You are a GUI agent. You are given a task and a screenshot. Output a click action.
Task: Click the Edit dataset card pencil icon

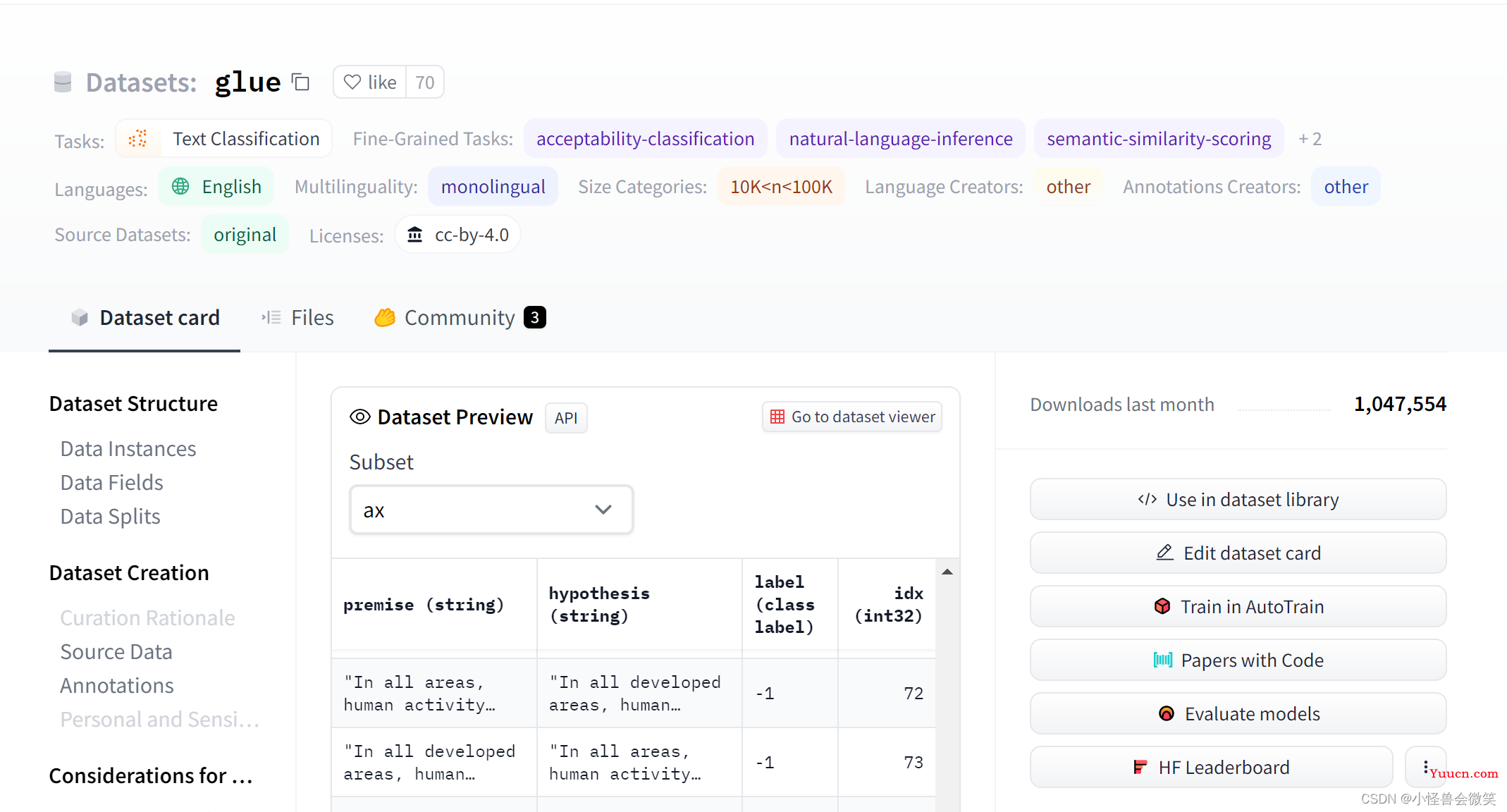point(1163,553)
